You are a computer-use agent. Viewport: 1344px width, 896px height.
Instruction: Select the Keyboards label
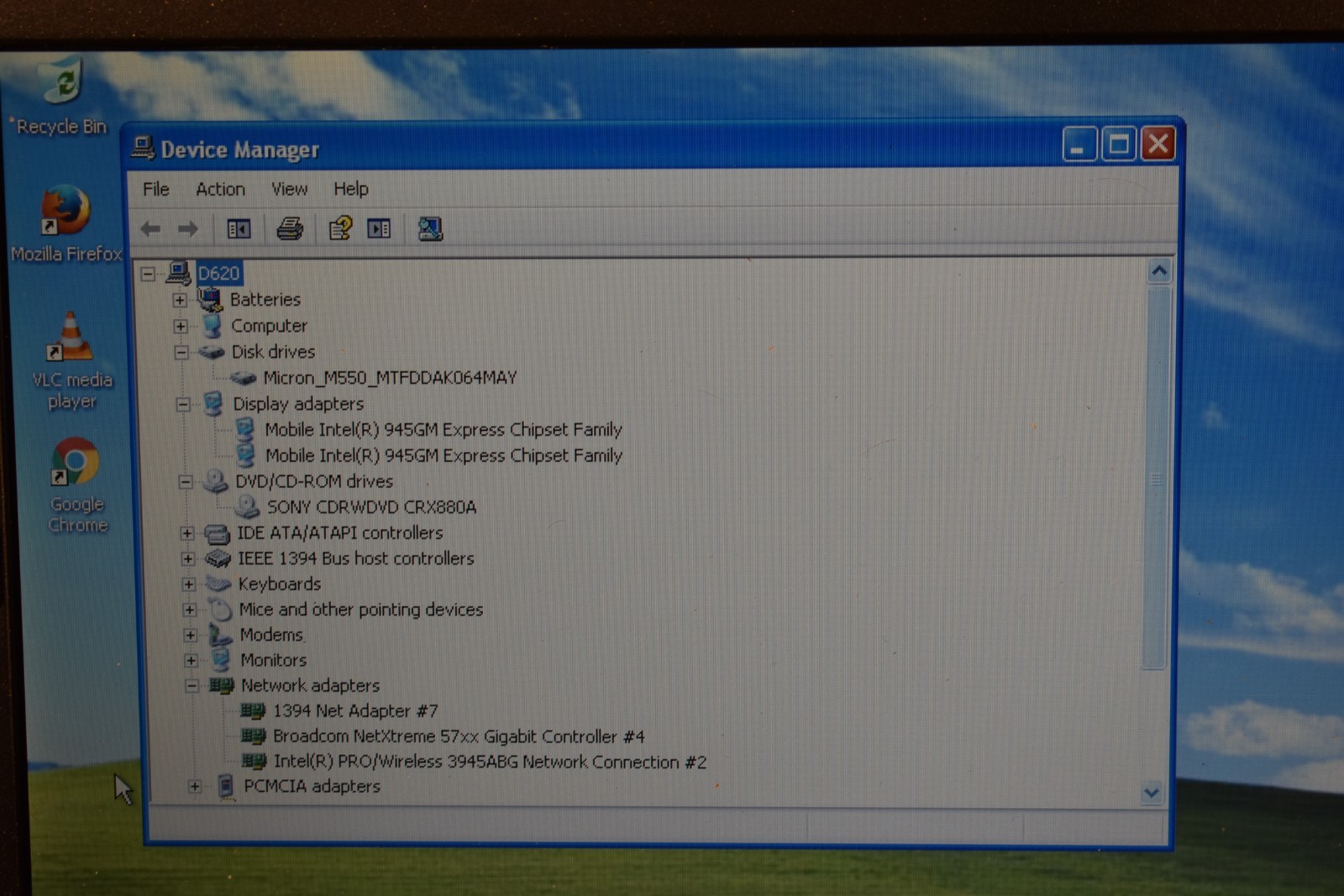279,584
